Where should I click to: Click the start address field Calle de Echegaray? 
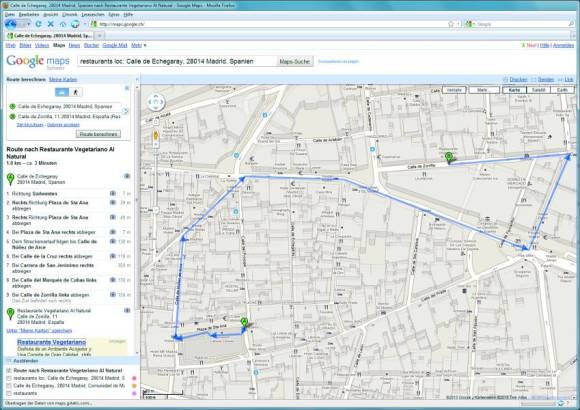coord(69,106)
